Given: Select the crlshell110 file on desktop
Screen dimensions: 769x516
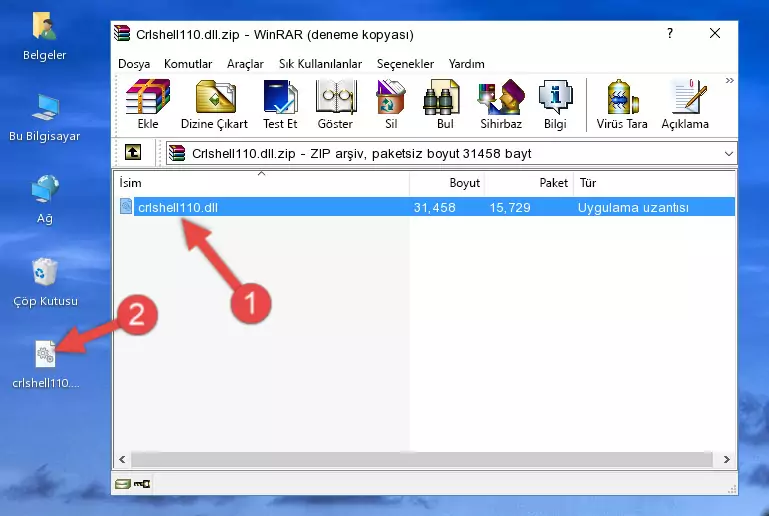Looking at the screenshot, I should pyautogui.click(x=45, y=365).
